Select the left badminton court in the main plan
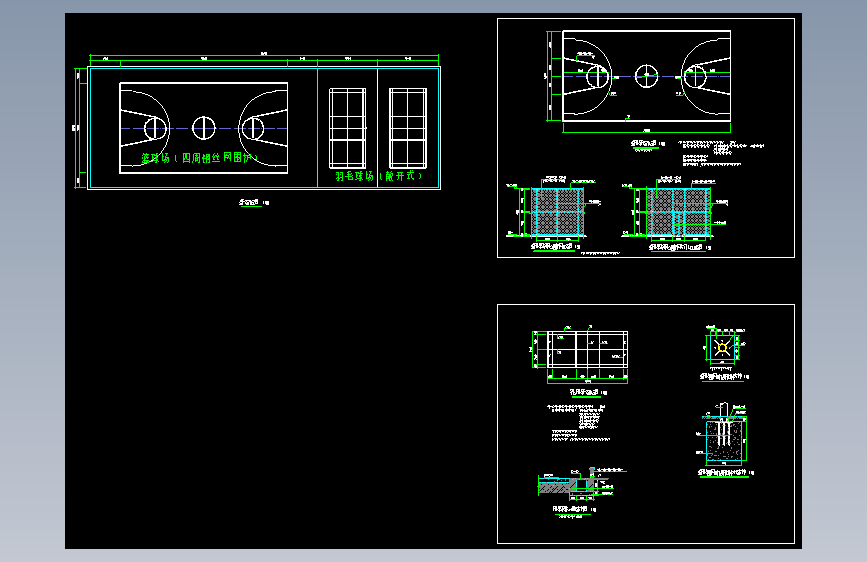The width and height of the screenshot is (867, 562). (348, 128)
